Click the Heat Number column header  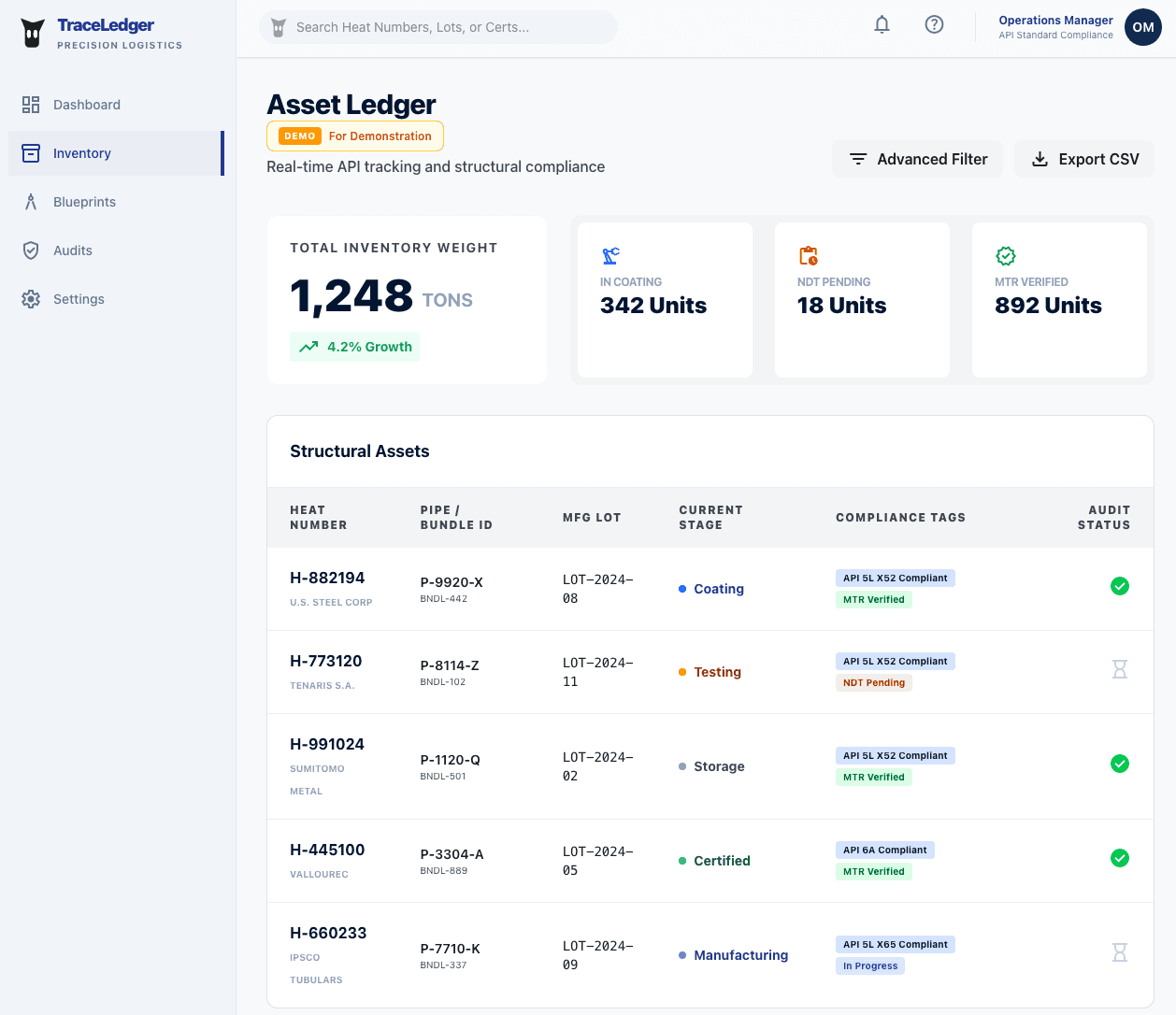point(319,518)
